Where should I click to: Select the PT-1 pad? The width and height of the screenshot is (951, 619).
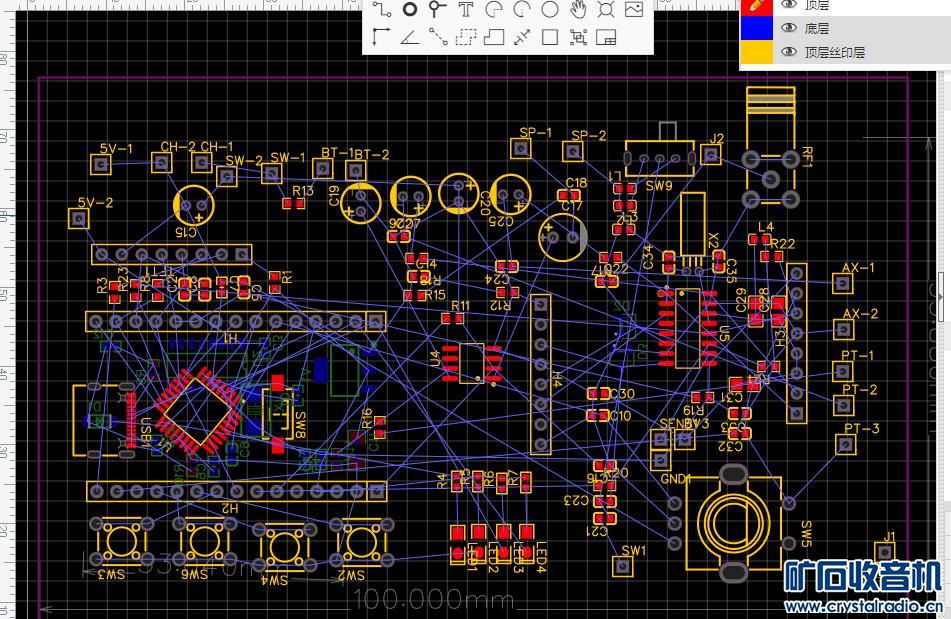point(843,371)
